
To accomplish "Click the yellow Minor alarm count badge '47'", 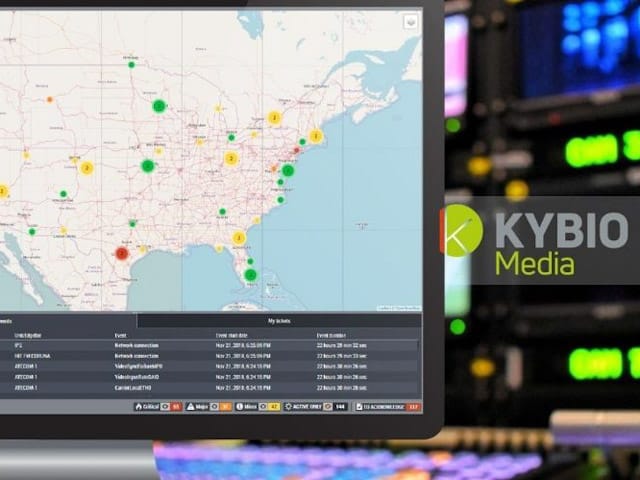I will (274, 407).
